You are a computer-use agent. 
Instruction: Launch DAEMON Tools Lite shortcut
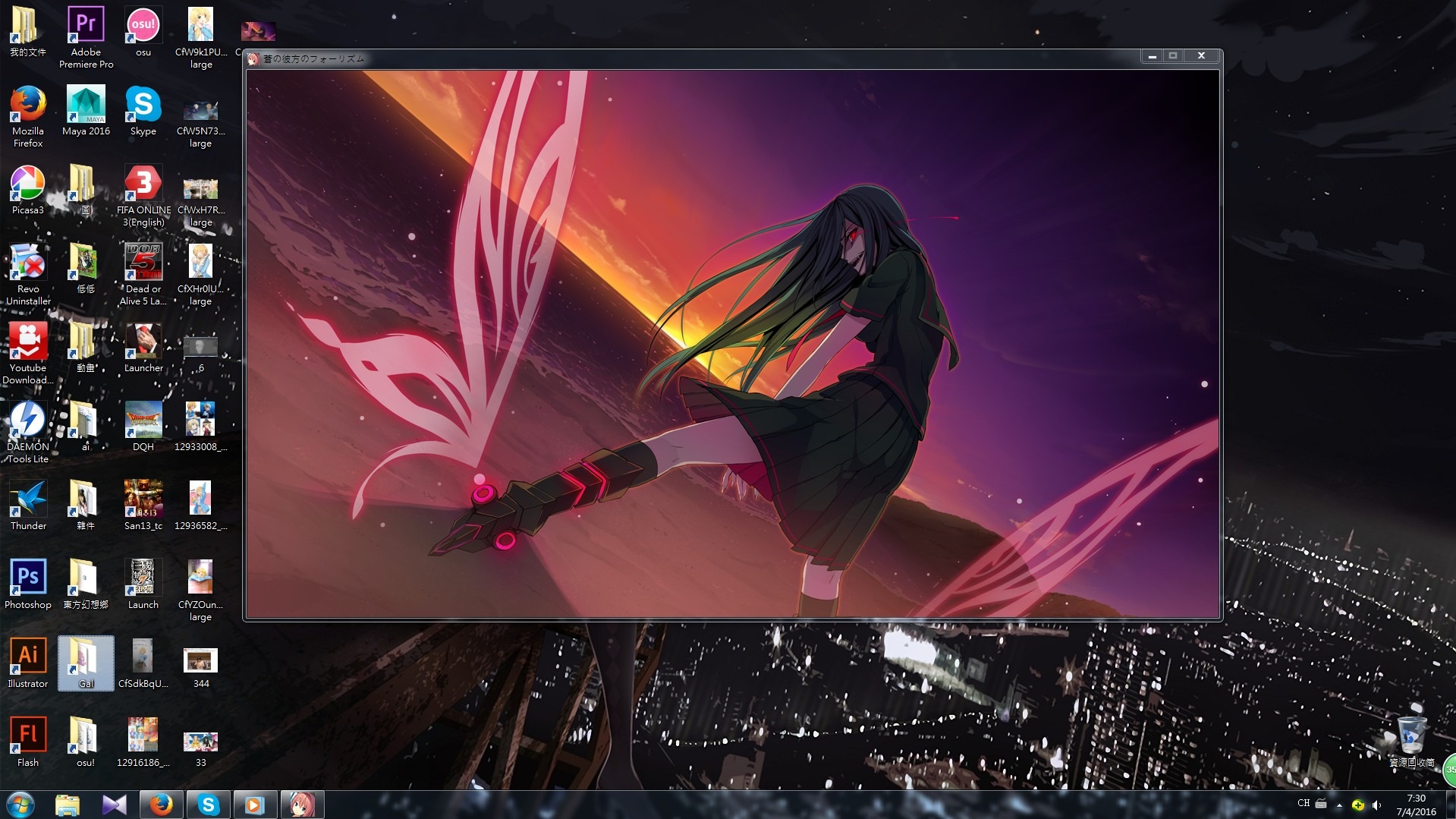(x=28, y=421)
